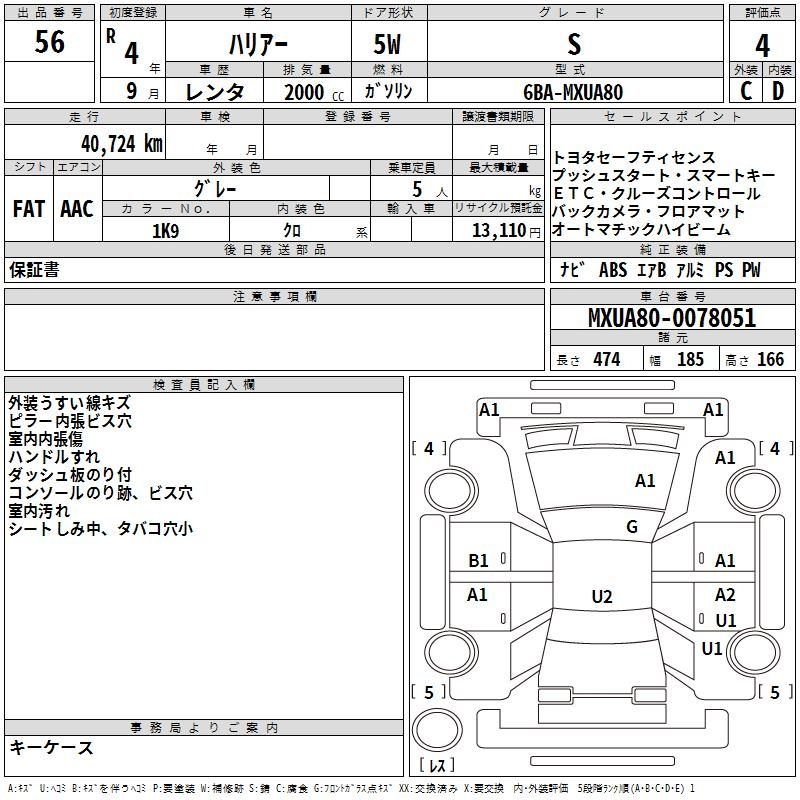Screen dimensions: 800x800
Task: Select the rear-right tire rating [5]
Action: tap(775, 692)
